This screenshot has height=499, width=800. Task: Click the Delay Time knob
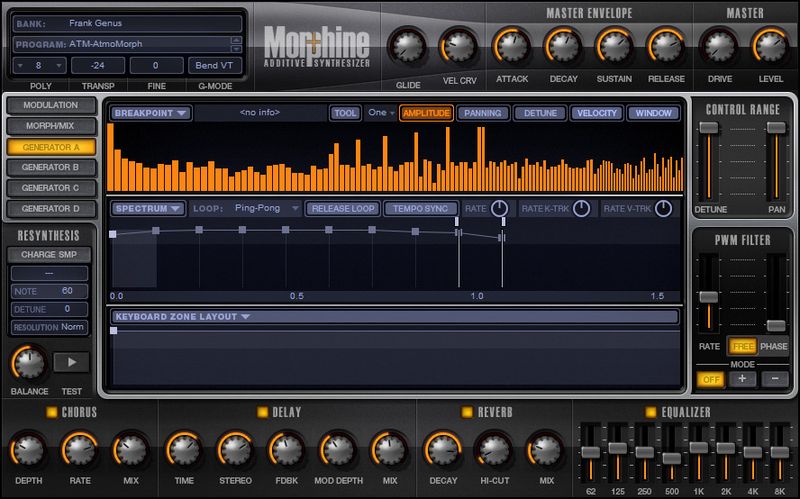tap(182, 449)
